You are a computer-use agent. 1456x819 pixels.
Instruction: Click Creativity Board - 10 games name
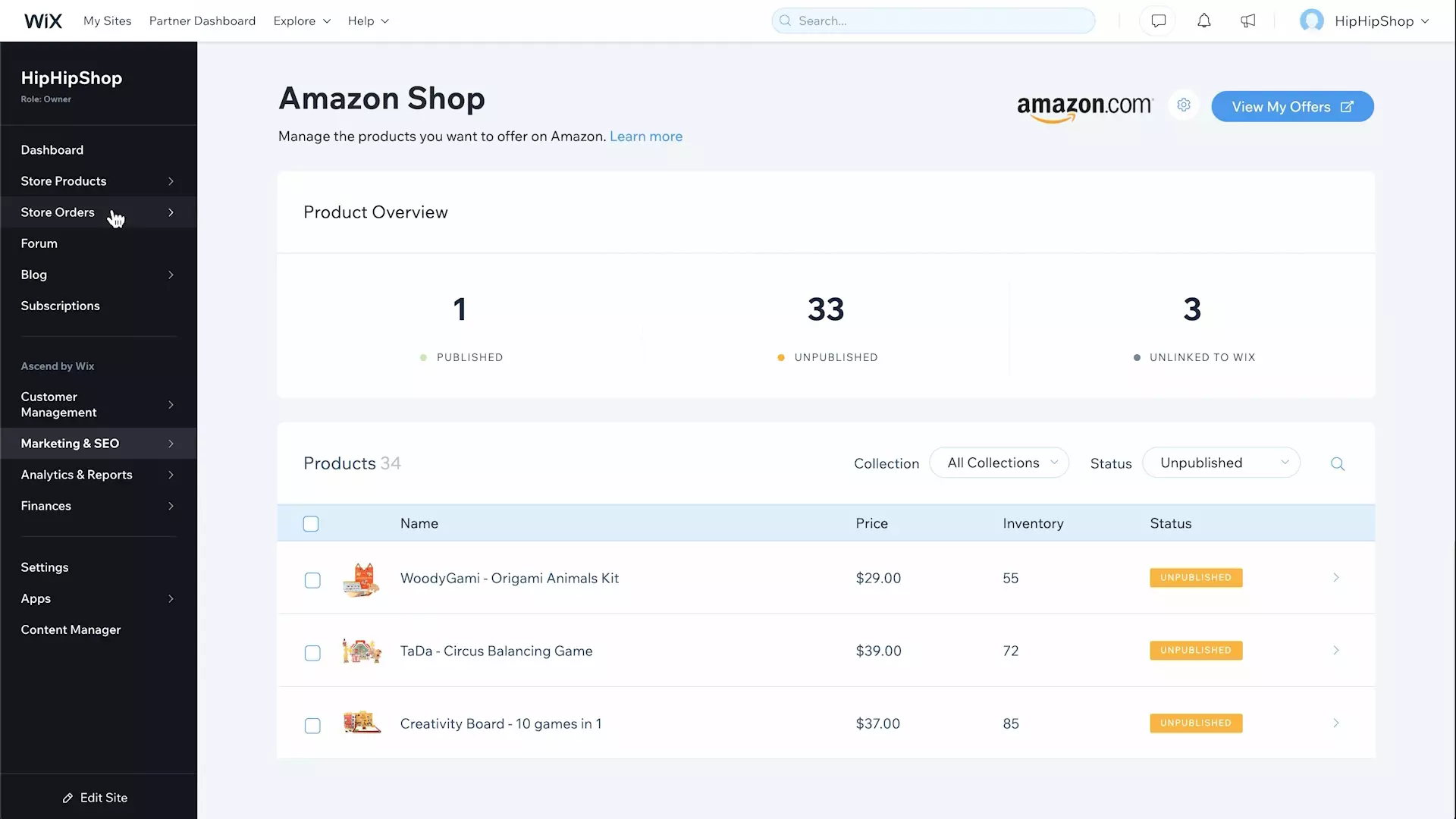click(500, 724)
